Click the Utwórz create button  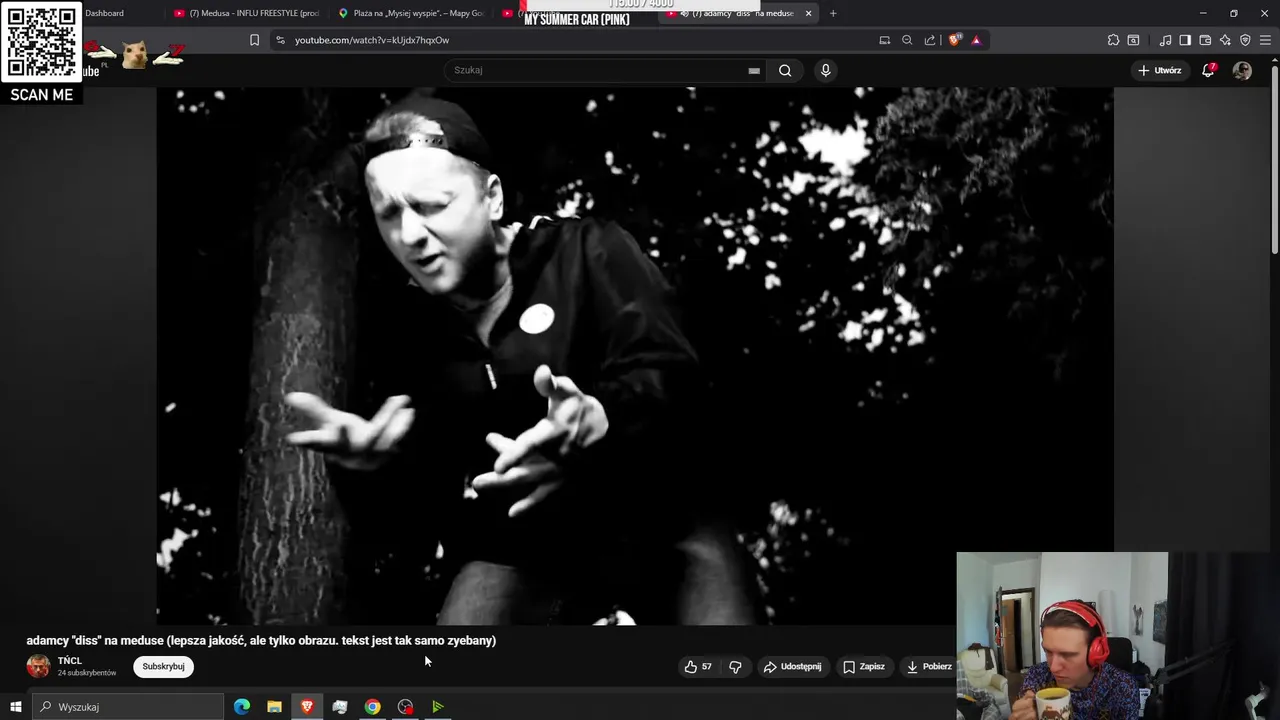(1159, 70)
